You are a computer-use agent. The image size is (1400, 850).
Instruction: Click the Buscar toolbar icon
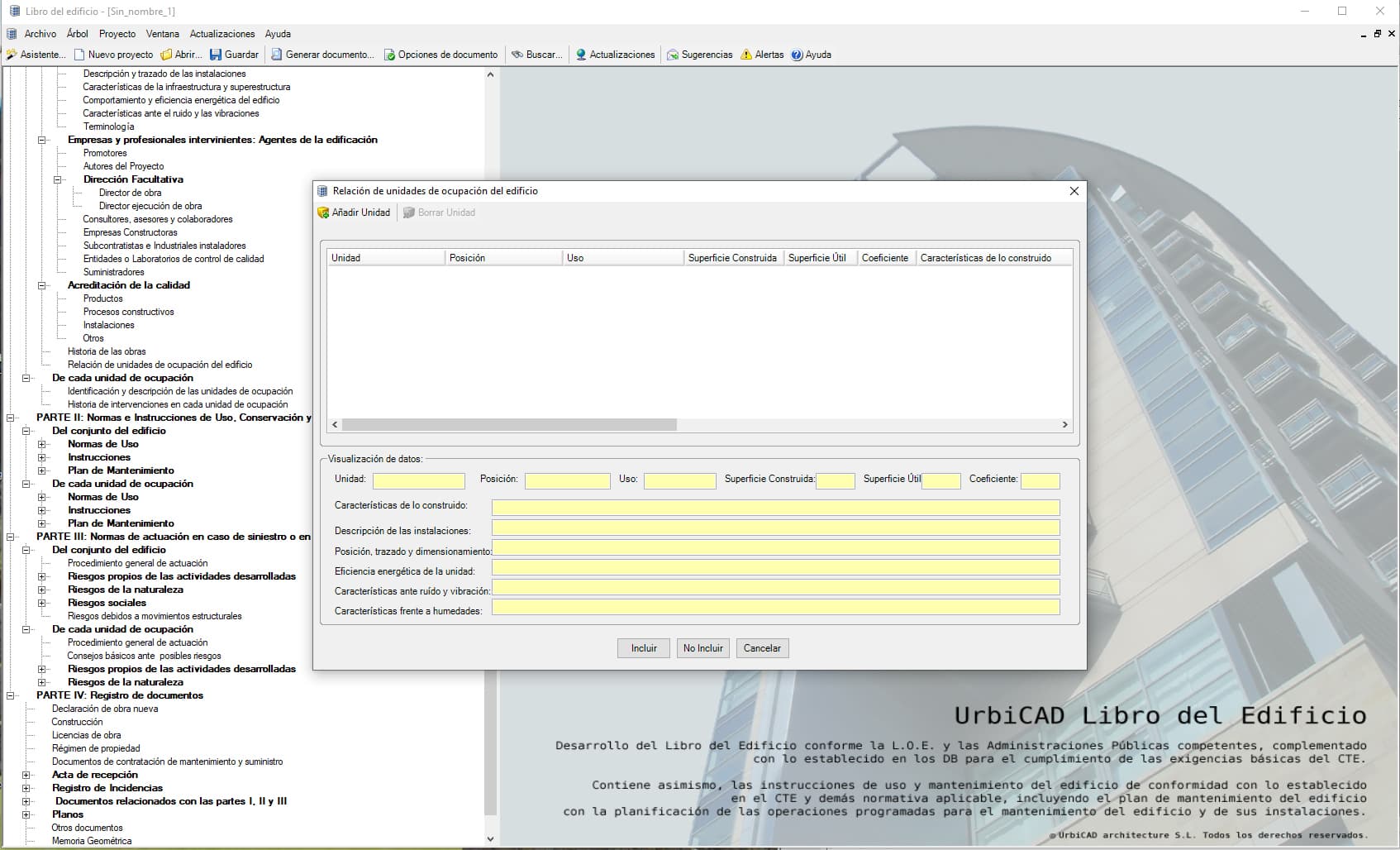(517, 55)
